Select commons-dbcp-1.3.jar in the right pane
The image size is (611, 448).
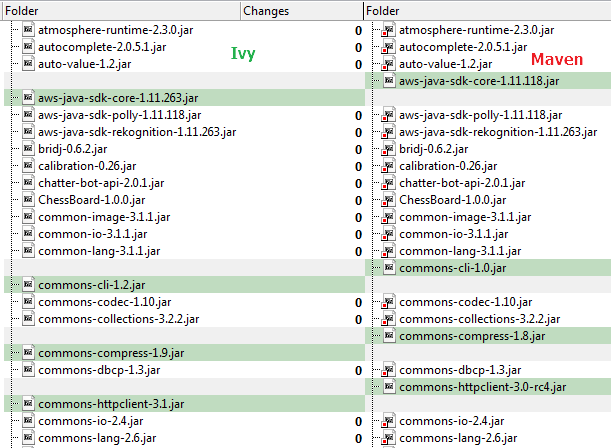tap(460, 370)
